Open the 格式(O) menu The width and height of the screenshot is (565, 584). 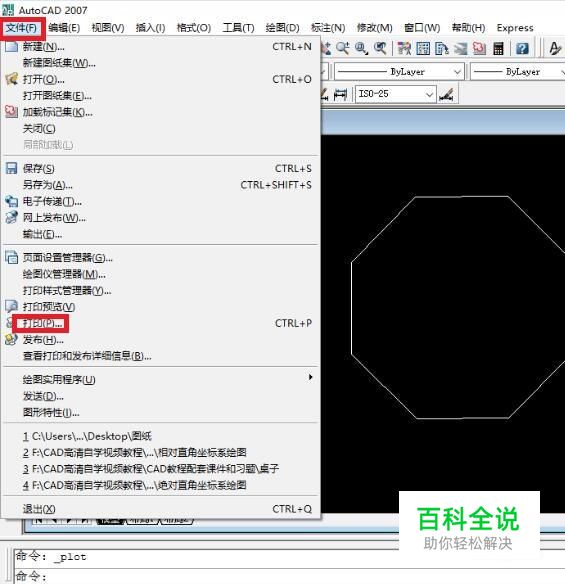point(194,28)
